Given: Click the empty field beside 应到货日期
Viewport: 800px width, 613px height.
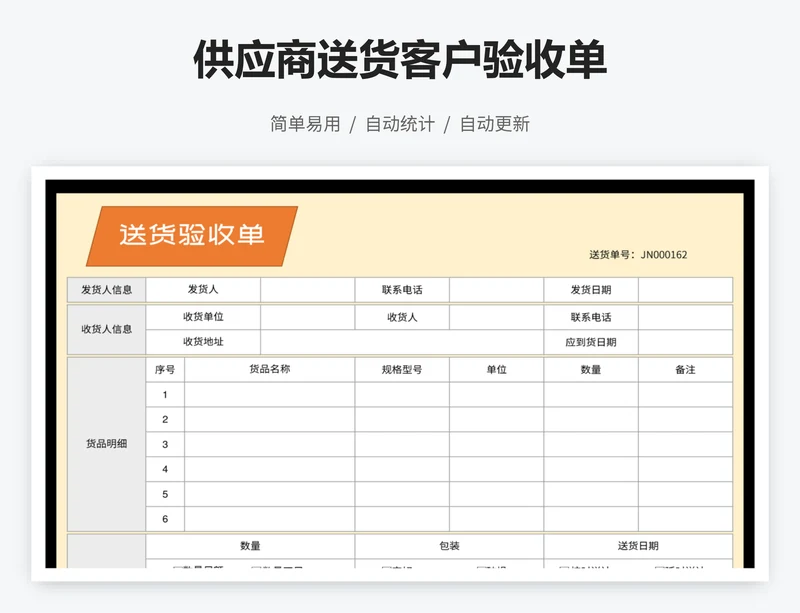Looking at the screenshot, I should (x=685, y=342).
